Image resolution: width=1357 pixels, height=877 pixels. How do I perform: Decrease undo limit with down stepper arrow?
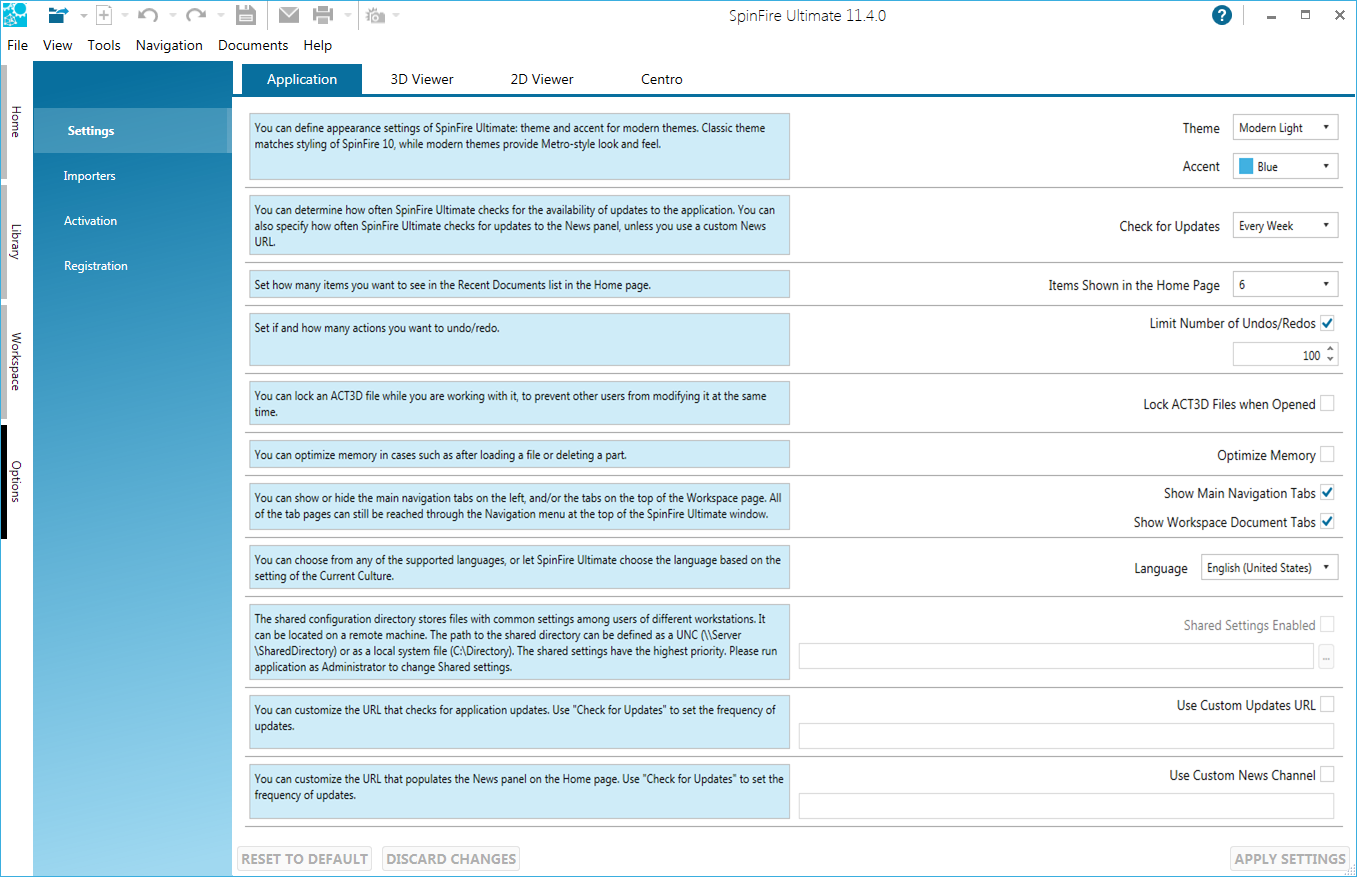[1331, 360]
